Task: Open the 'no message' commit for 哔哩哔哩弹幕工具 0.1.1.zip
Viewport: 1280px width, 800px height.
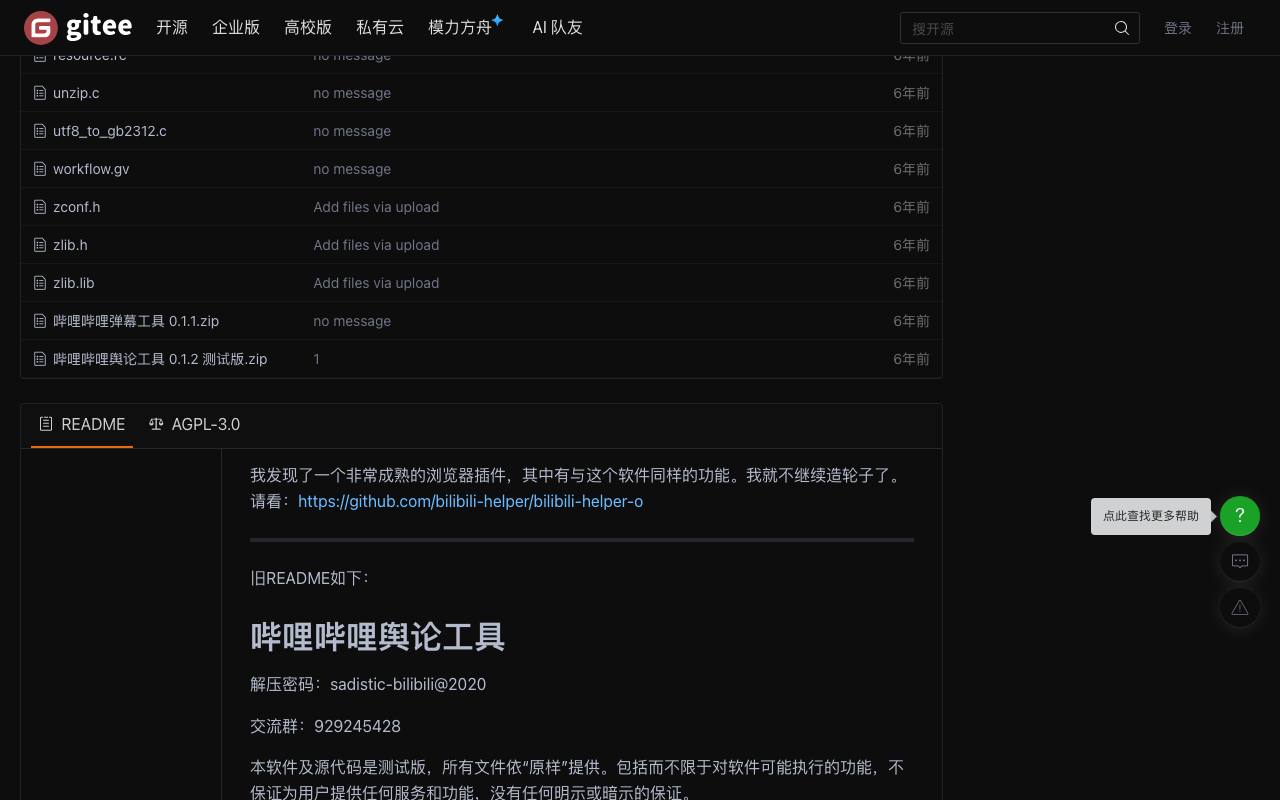Action: [352, 321]
